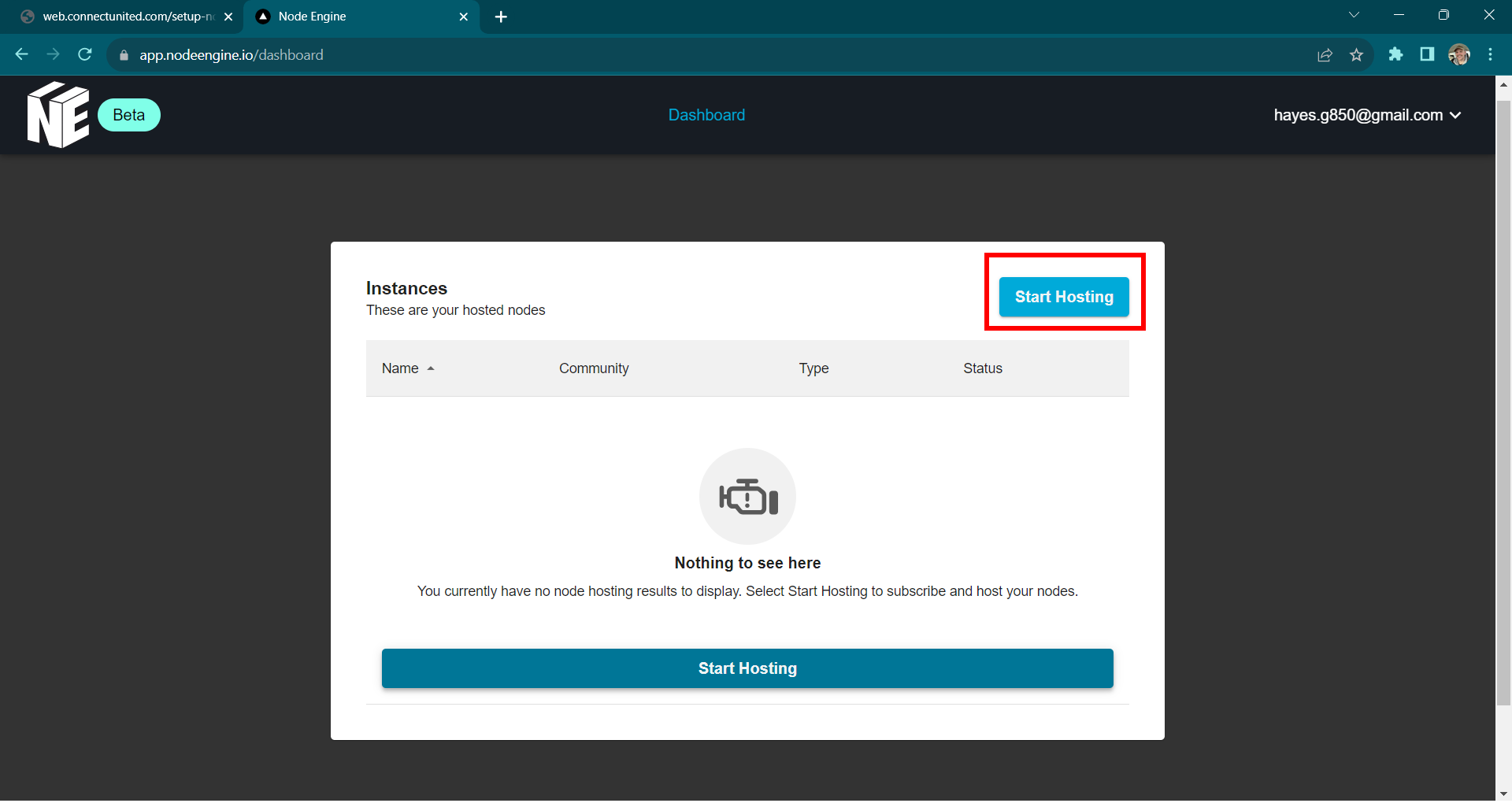This screenshot has height=803, width=1512.
Task: Open the Chrome profile avatar
Action: coord(1459,54)
